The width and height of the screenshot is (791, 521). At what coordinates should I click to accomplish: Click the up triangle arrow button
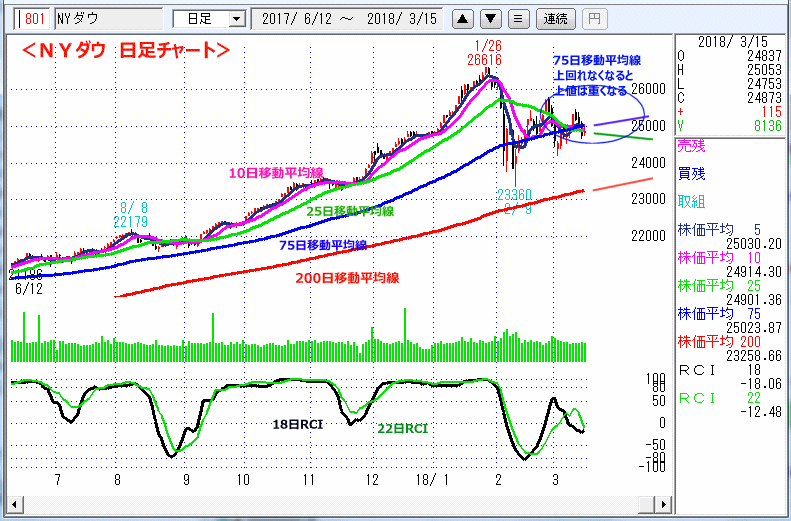(x=462, y=19)
